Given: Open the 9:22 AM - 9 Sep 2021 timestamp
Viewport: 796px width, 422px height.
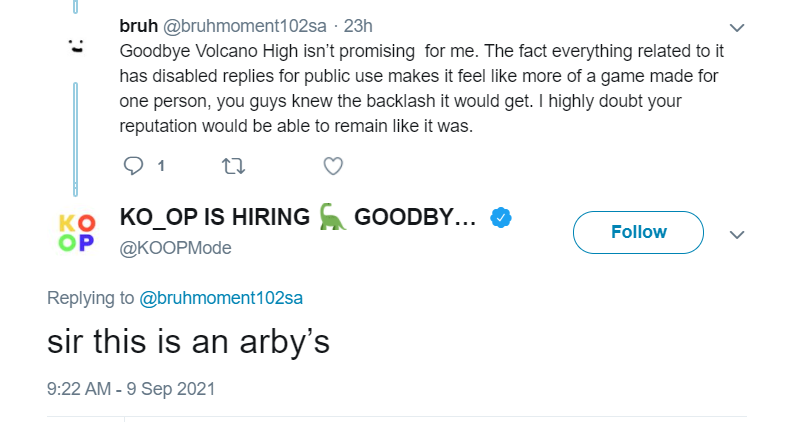Looking at the screenshot, I should click(131, 389).
